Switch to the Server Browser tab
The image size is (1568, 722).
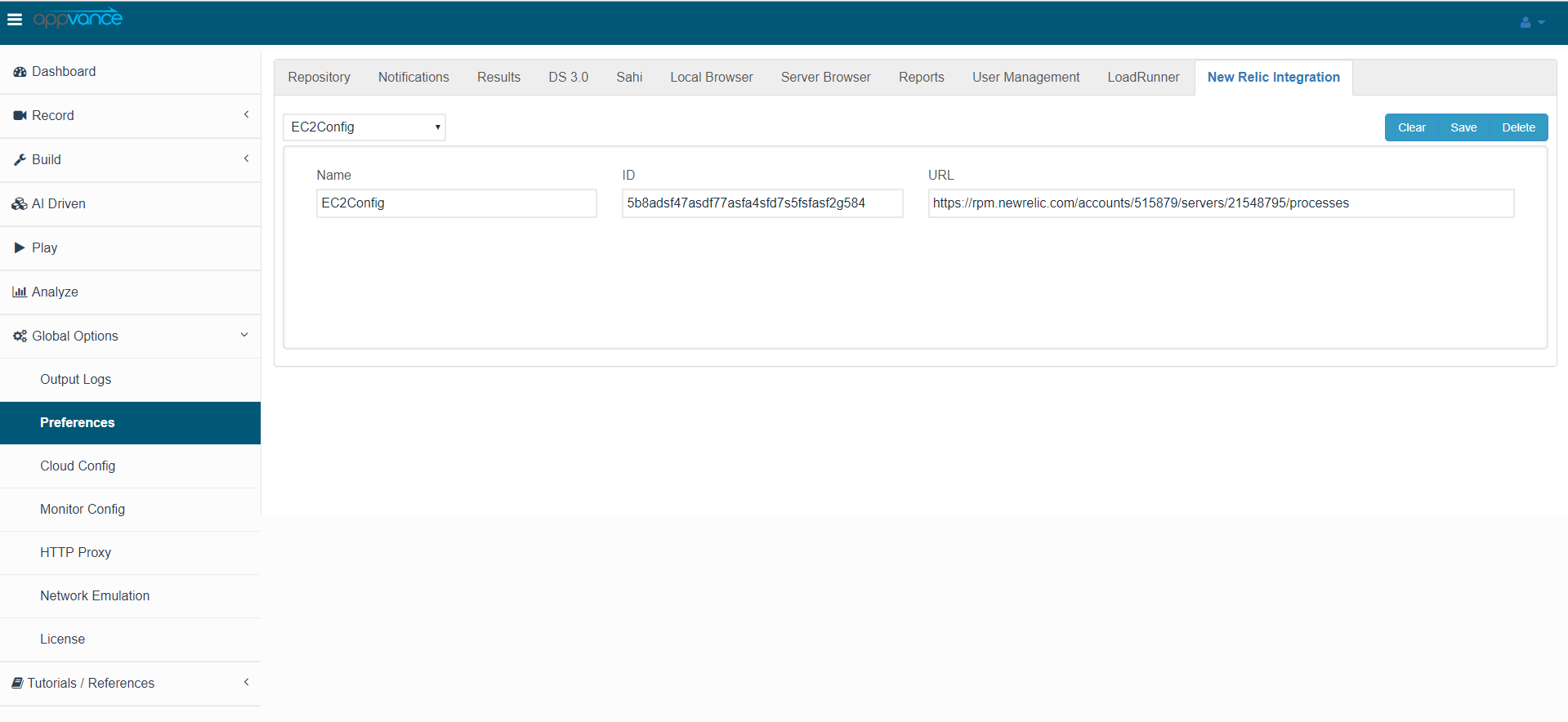825,78
